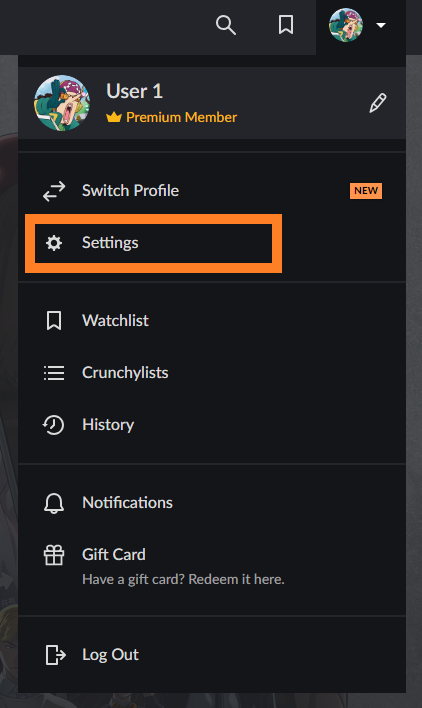The image size is (422, 708).
Task: Click the Watchlist bookmark icon in the menu
Action: point(54,321)
